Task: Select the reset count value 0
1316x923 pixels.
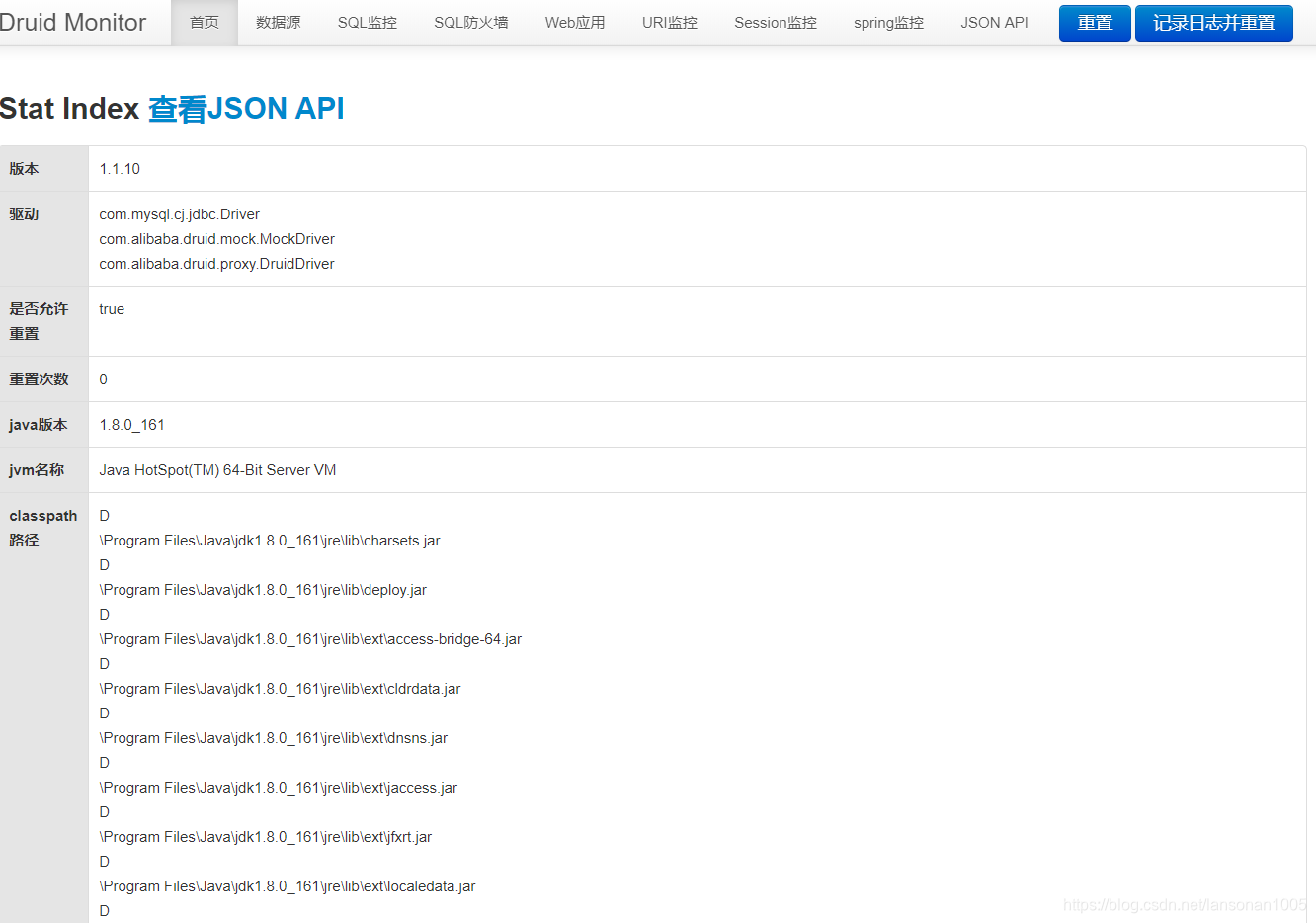Action: (x=103, y=379)
